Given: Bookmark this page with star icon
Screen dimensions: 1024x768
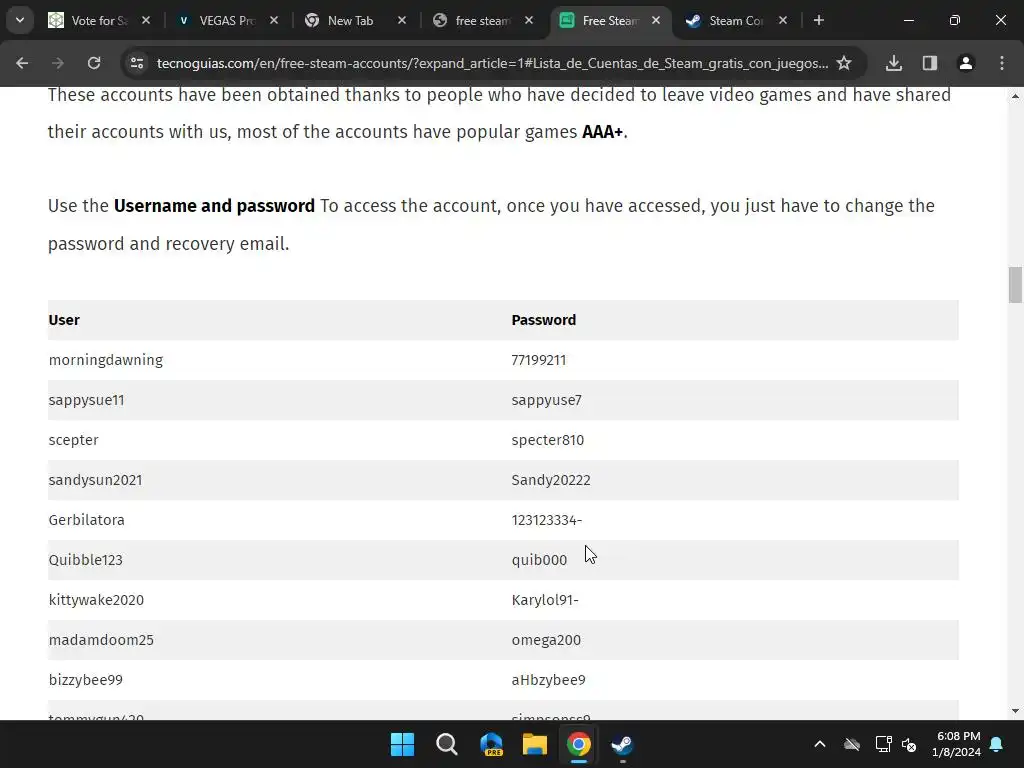Looking at the screenshot, I should tap(844, 63).
